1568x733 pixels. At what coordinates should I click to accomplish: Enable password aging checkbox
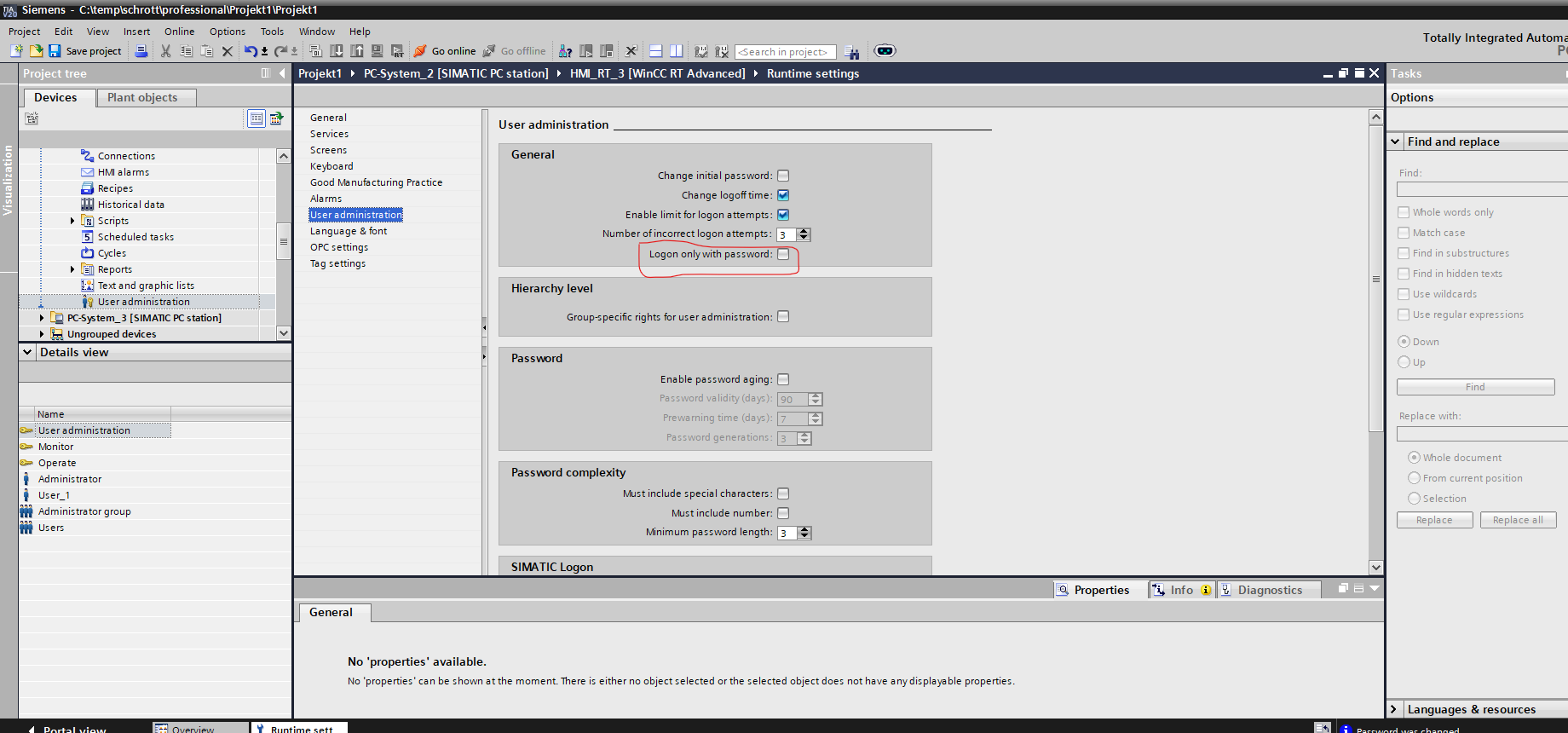click(783, 379)
